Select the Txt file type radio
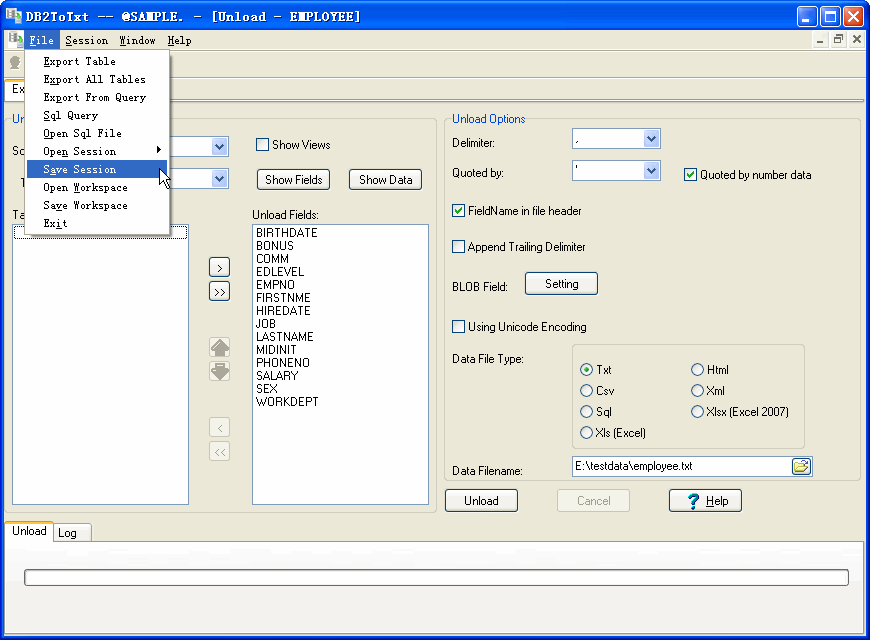This screenshot has width=870, height=640. (586, 370)
